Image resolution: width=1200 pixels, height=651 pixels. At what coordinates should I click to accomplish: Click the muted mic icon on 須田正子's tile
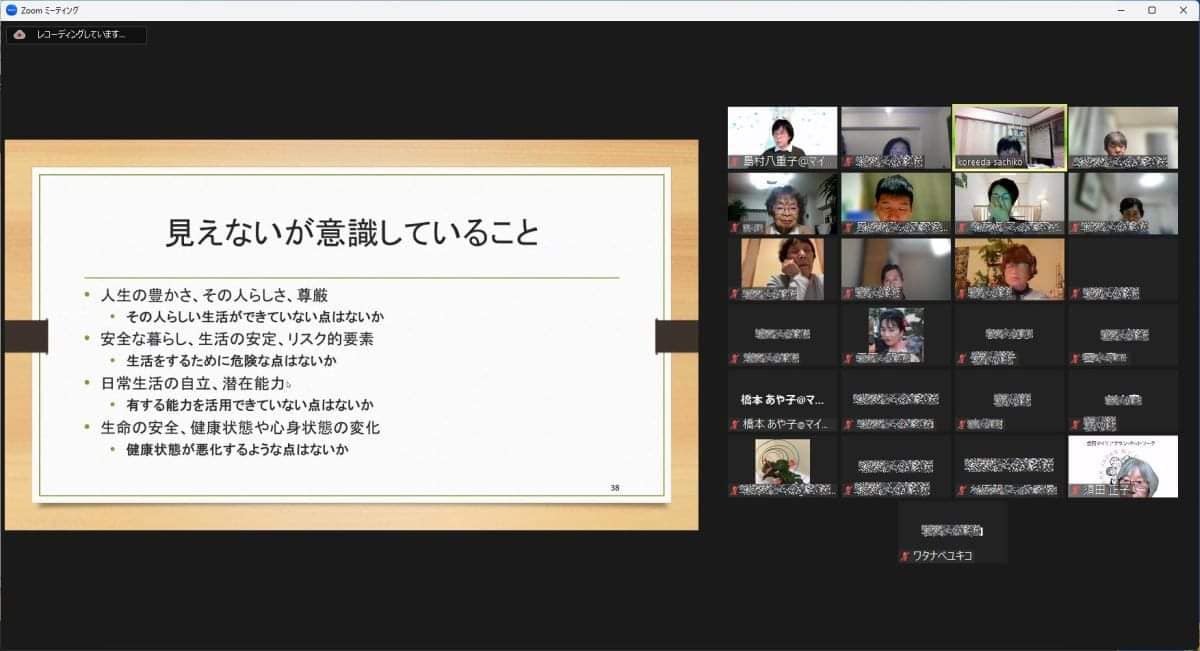coord(1076,490)
